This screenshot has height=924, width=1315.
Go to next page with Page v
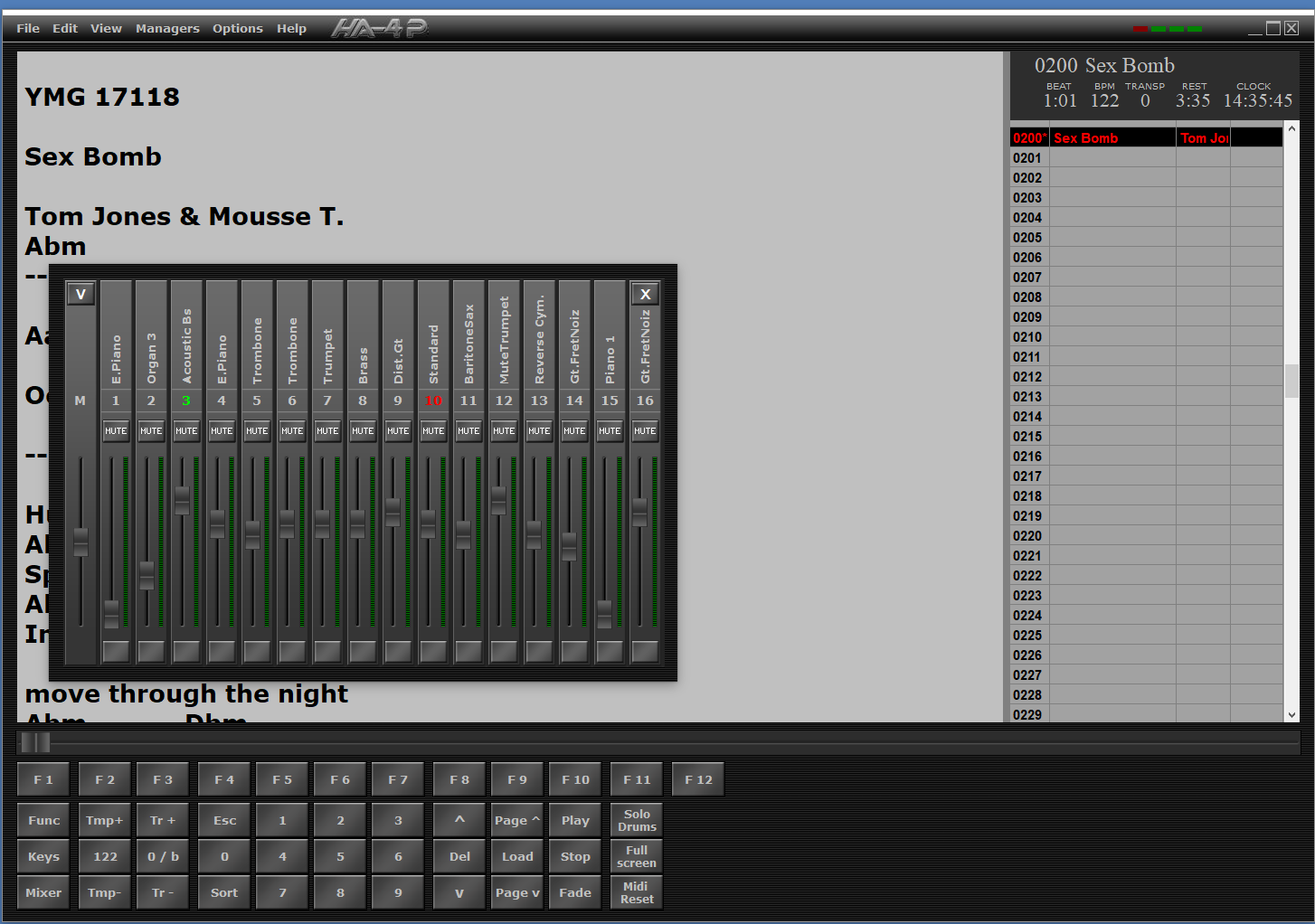click(x=517, y=892)
